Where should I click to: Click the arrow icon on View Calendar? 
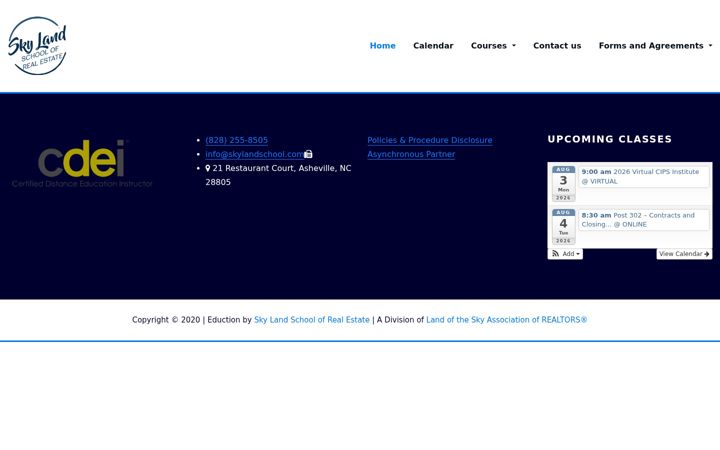[707, 254]
